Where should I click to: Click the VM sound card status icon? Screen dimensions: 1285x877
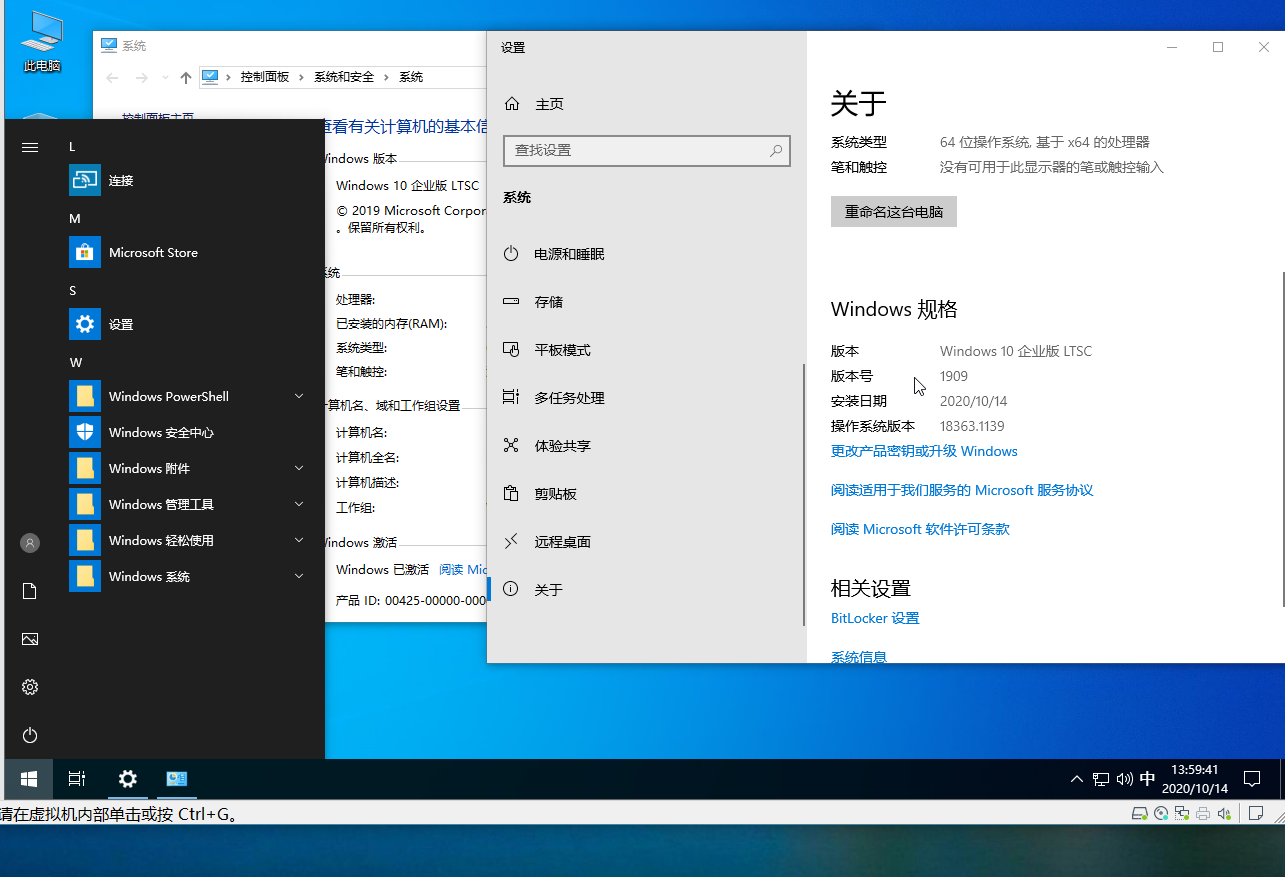tap(1225, 813)
